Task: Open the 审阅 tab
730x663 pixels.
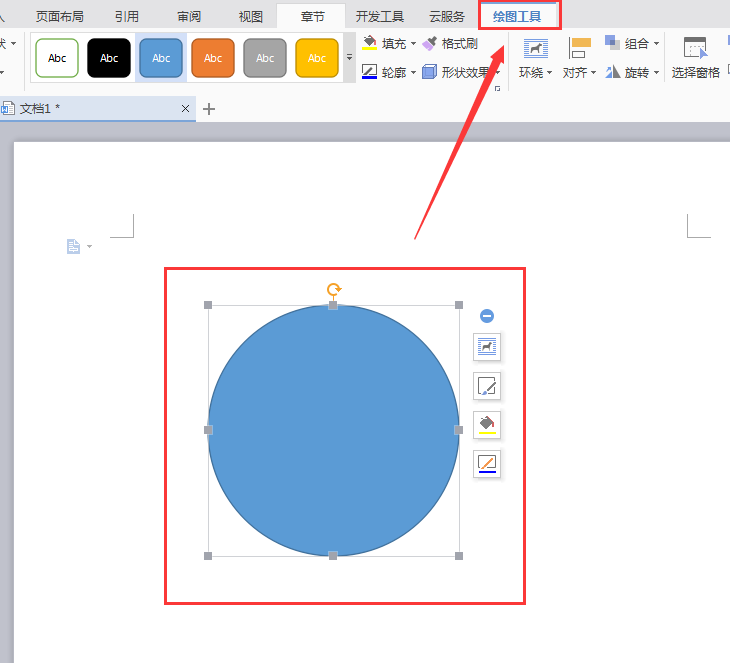Action: tap(189, 17)
